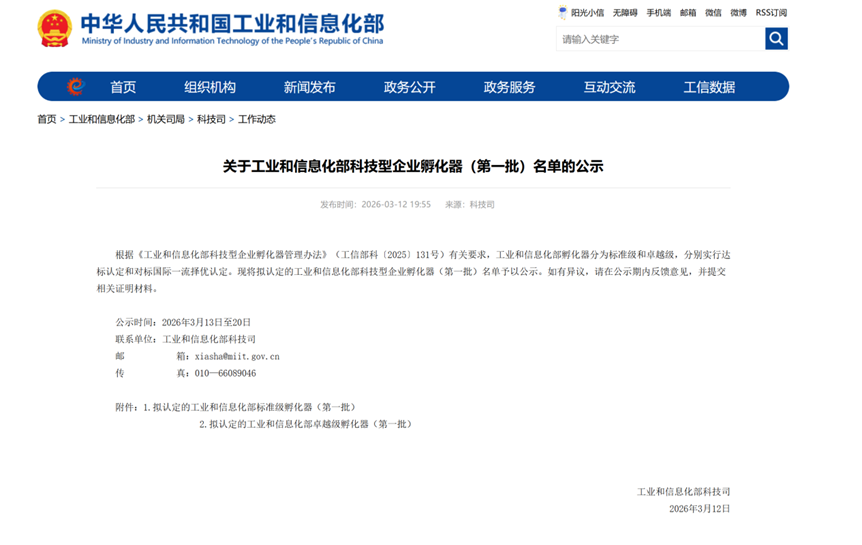Click the 请输入关键字 search field
The image size is (862, 545).
click(660, 39)
